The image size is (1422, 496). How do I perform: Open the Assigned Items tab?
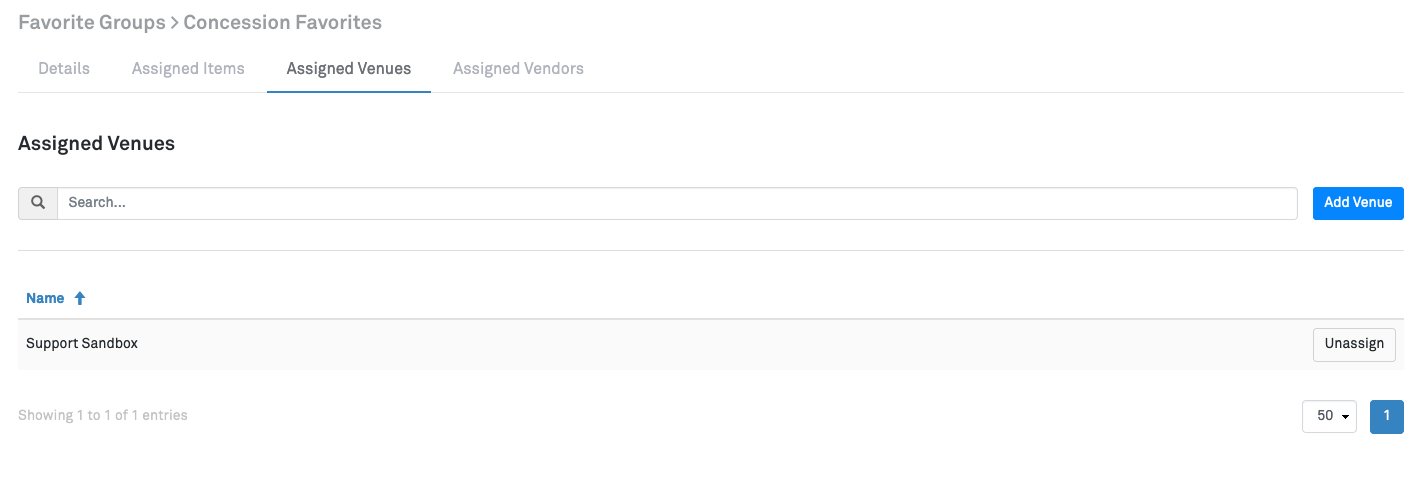point(188,69)
